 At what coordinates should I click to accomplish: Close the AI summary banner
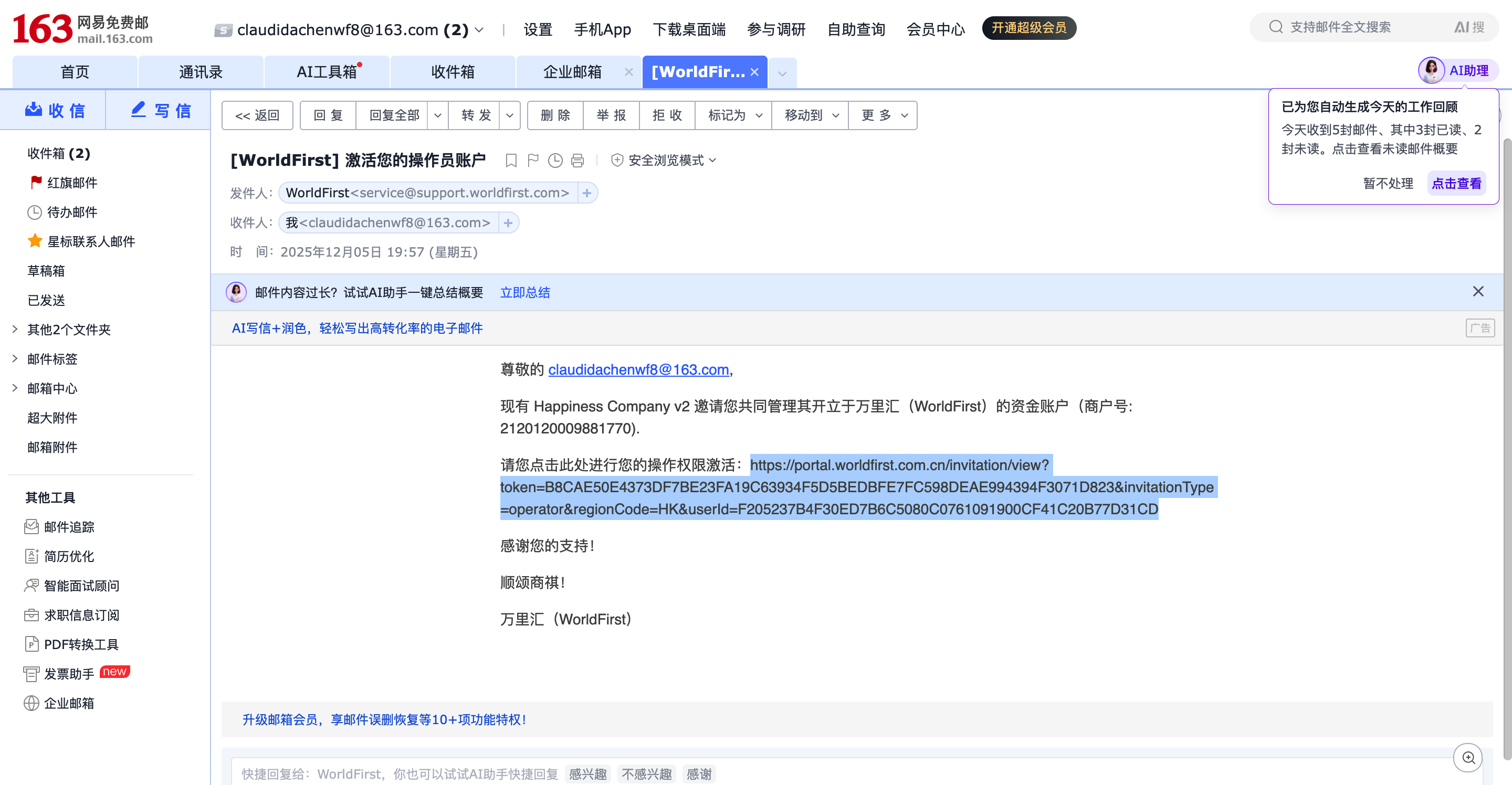[x=1478, y=292]
